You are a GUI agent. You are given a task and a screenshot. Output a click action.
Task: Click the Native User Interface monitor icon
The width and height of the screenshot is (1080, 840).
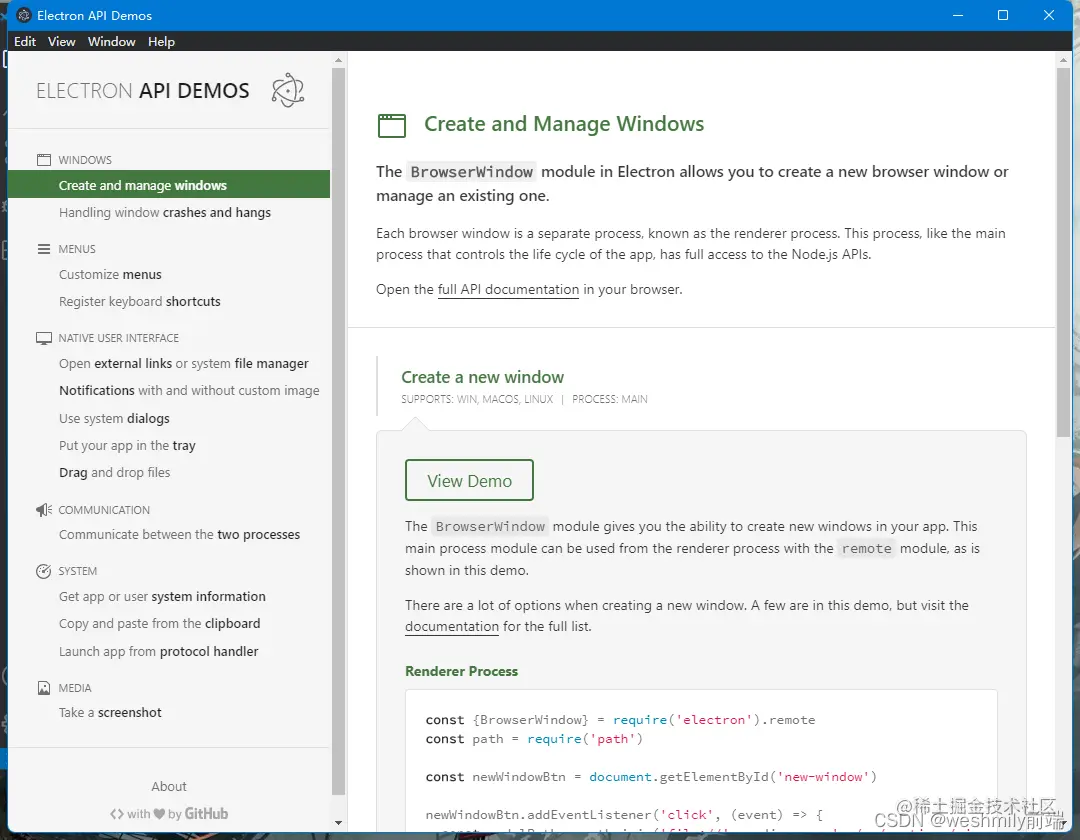click(44, 338)
